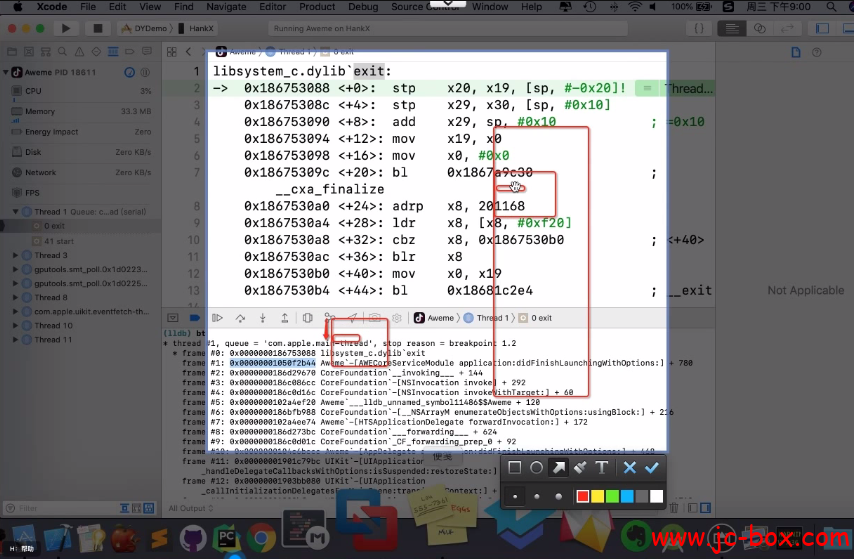
Task: Choose the smallest line thickness dot
Action: tap(515, 496)
